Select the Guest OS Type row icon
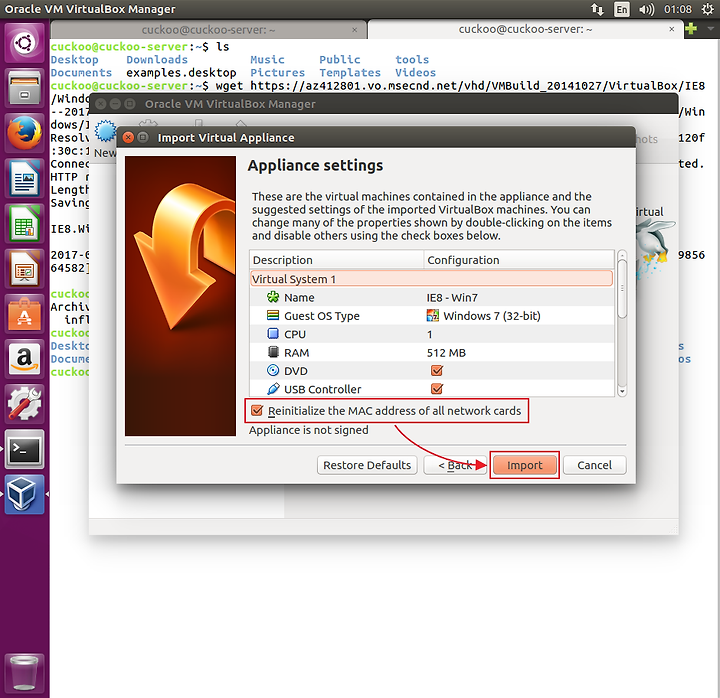Screen dimensions: 720x698 [273, 315]
